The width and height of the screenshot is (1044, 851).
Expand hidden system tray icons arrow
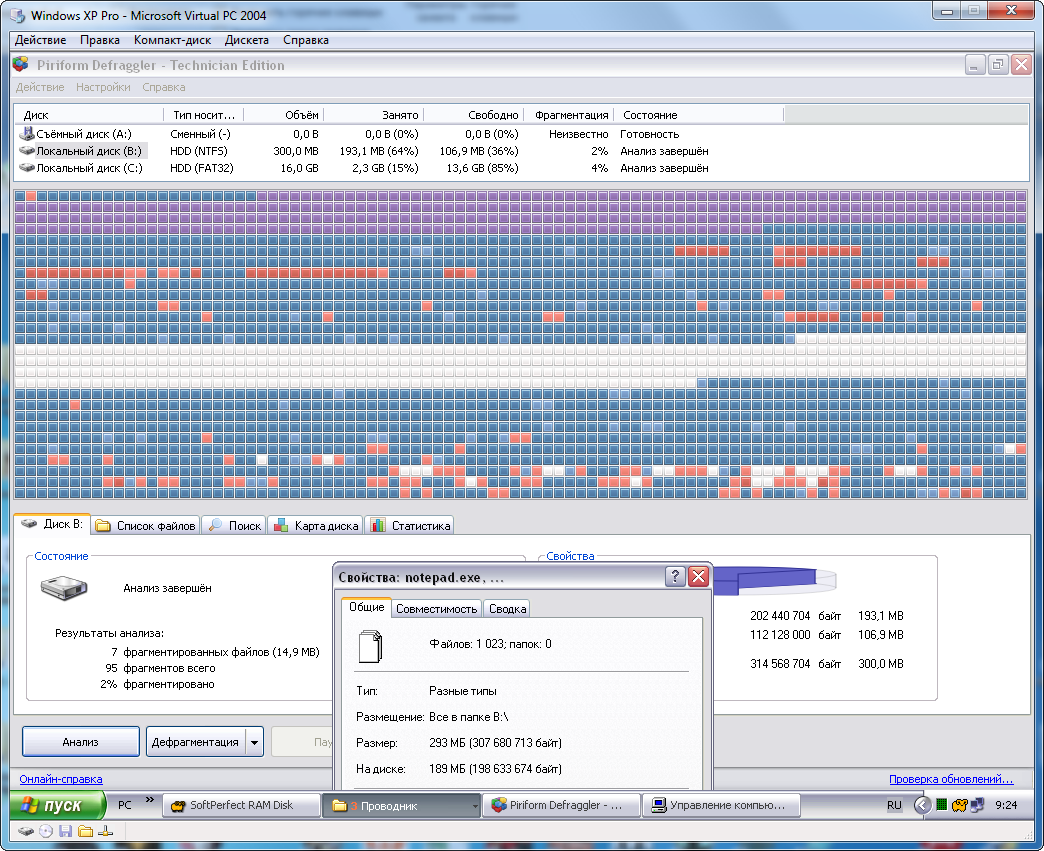(x=922, y=805)
